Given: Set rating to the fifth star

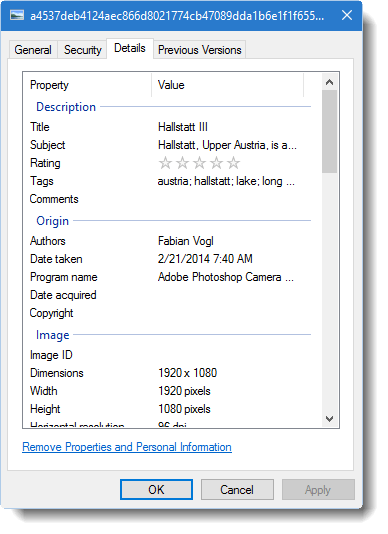Looking at the screenshot, I should pyautogui.click(x=233, y=163).
